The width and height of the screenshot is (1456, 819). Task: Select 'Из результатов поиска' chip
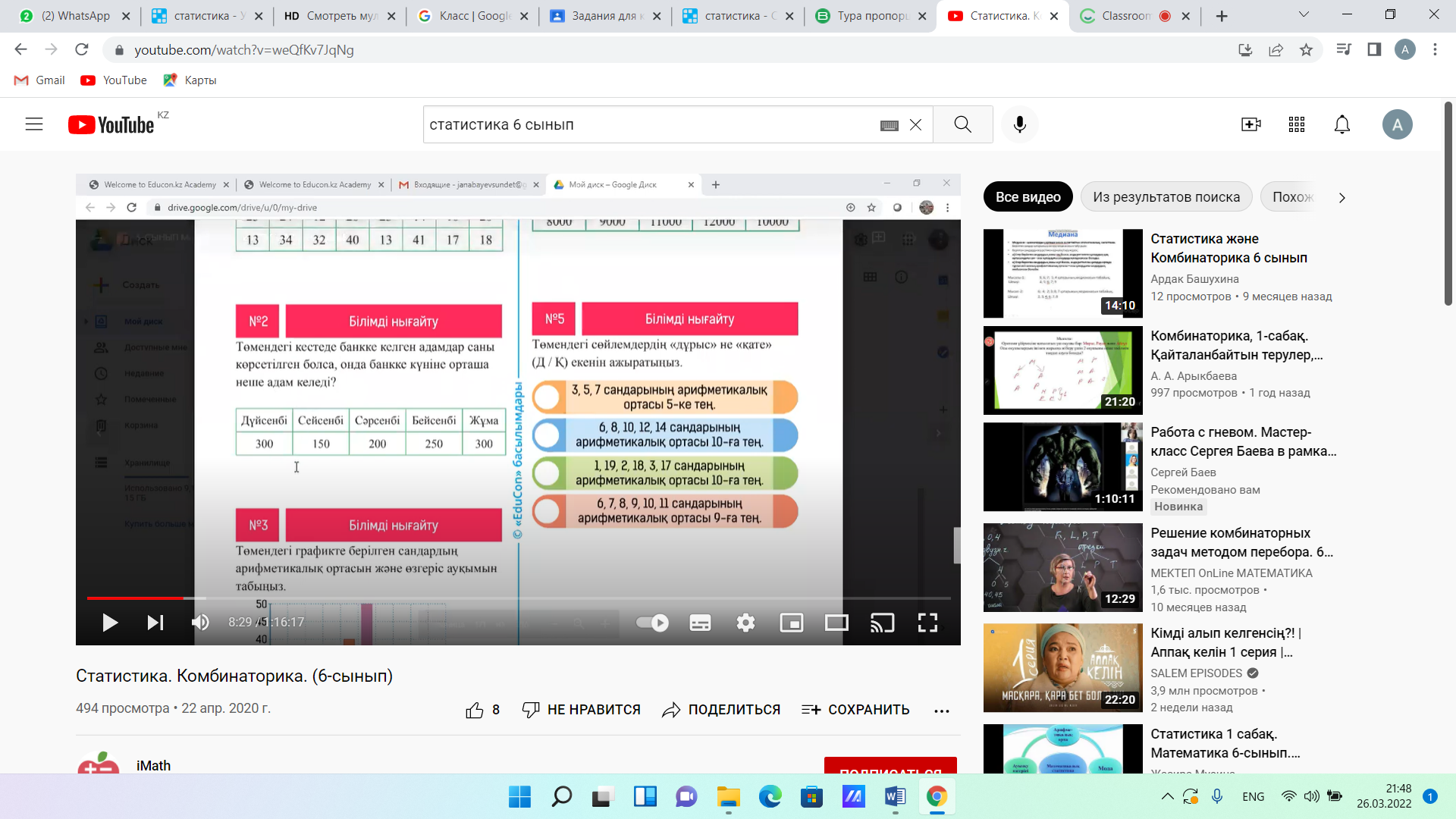coord(1166,197)
